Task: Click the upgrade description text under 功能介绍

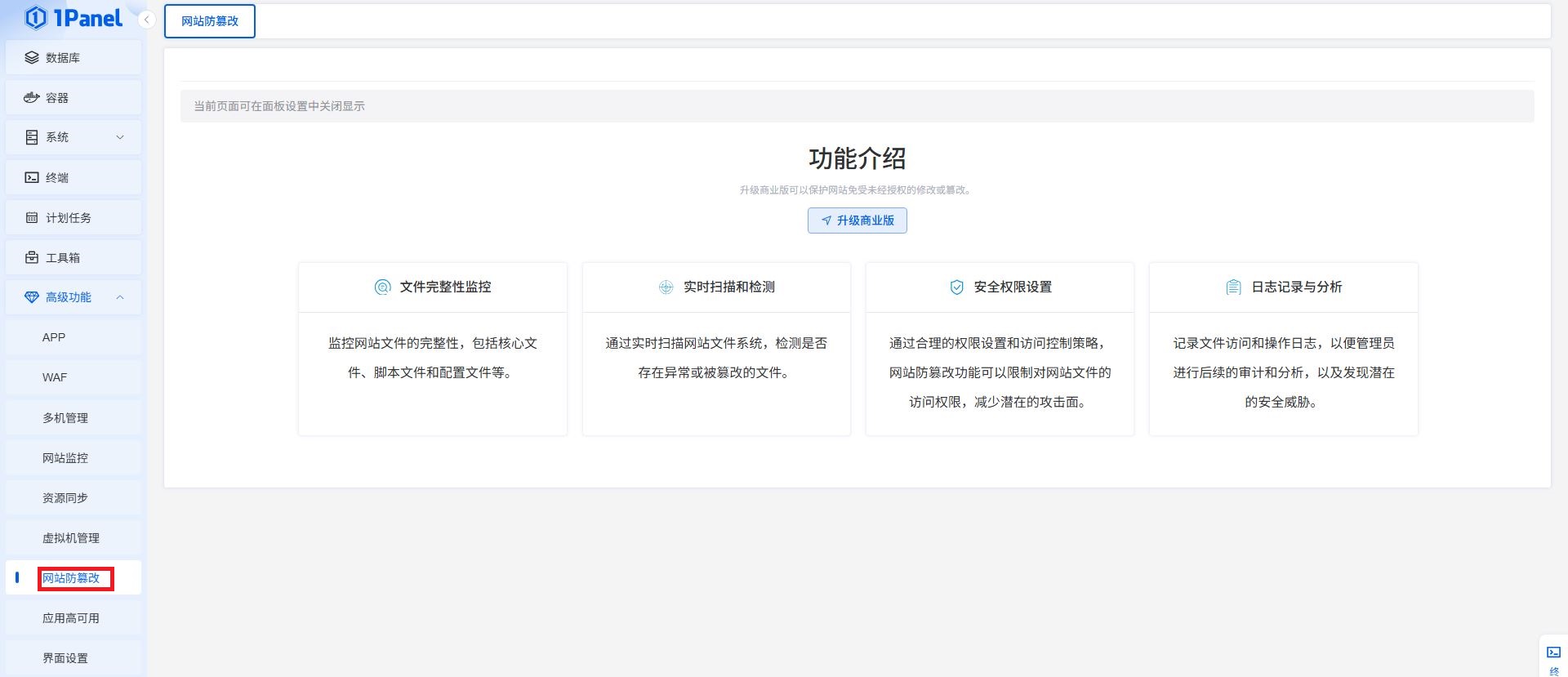Action: (857, 190)
